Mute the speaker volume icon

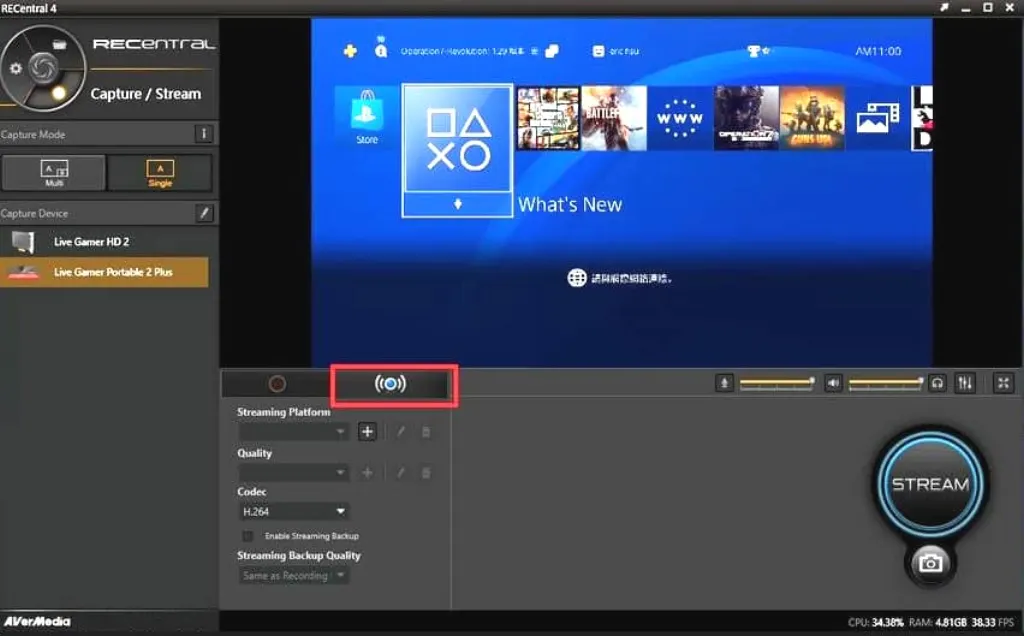[833, 383]
